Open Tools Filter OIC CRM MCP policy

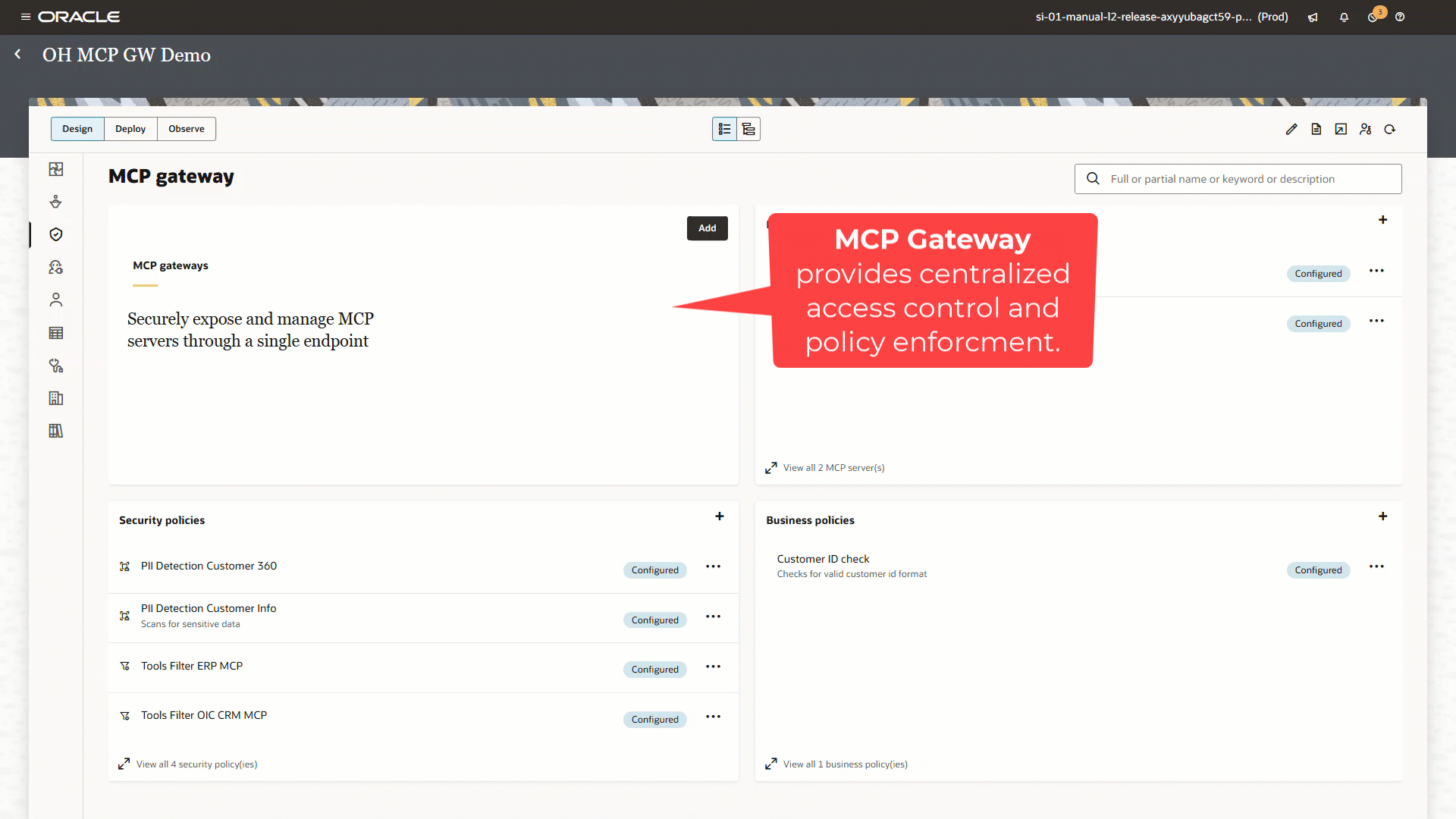[x=204, y=715]
